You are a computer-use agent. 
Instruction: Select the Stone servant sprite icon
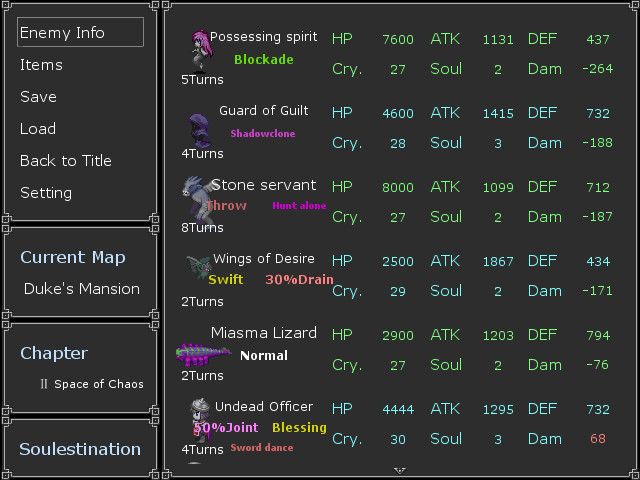click(194, 200)
